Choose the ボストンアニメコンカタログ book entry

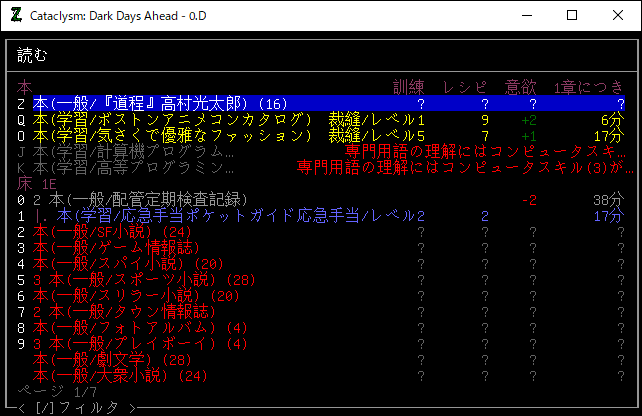click(x=172, y=120)
